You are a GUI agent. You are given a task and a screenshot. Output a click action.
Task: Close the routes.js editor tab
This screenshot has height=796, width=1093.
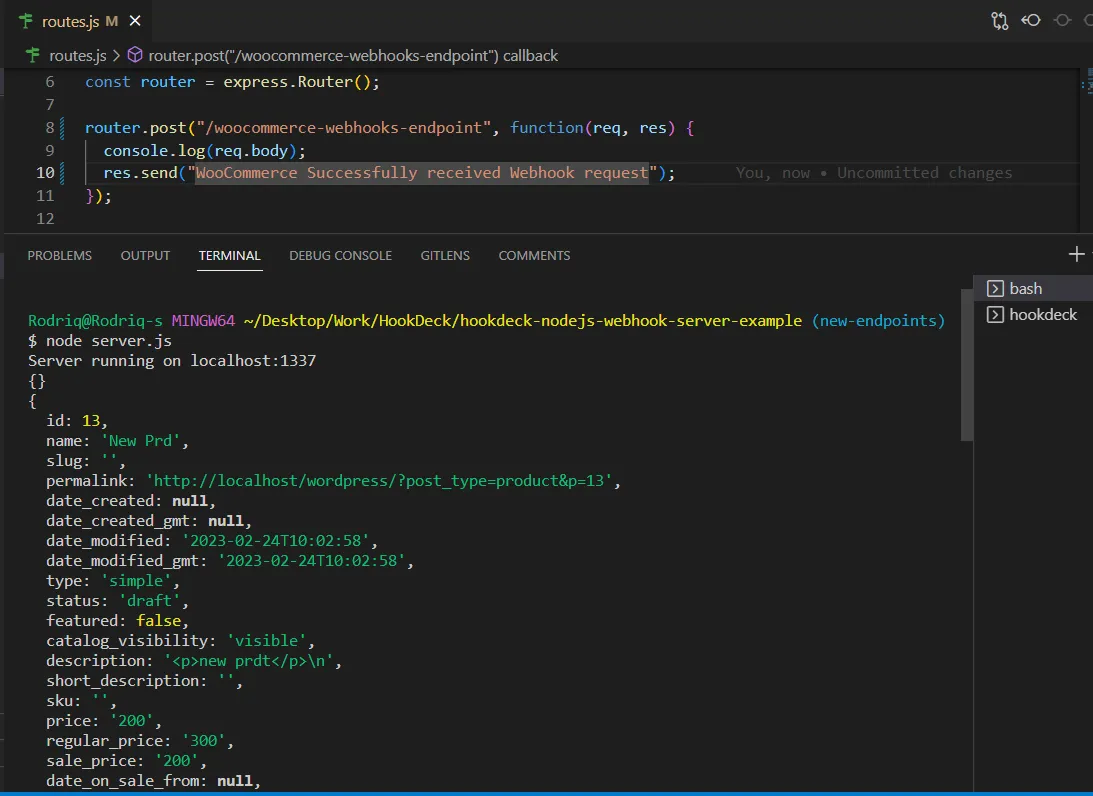[x=135, y=21]
